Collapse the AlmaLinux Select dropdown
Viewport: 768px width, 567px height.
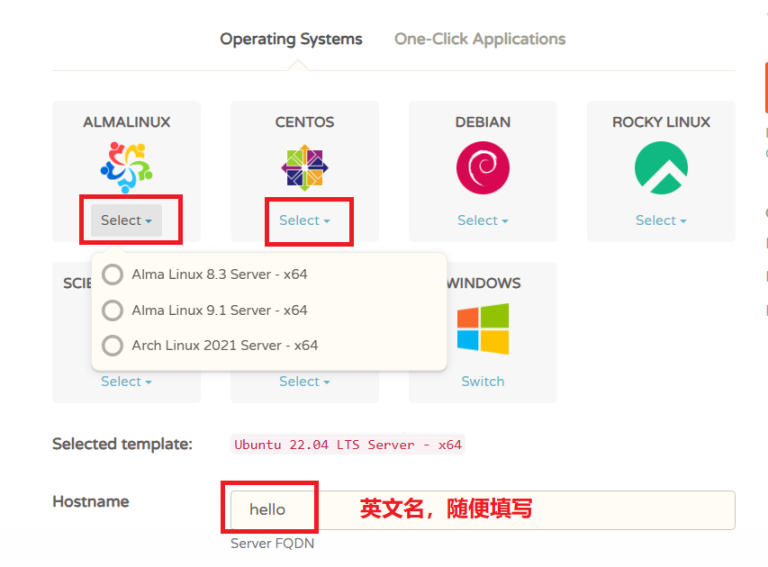click(126, 220)
